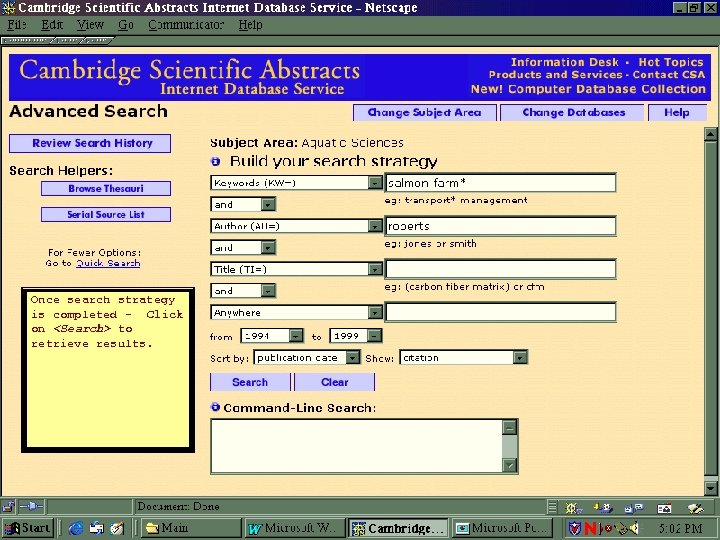Click the antivirus shield tray icon
720x540 pixels.
click(x=574, y=528)
